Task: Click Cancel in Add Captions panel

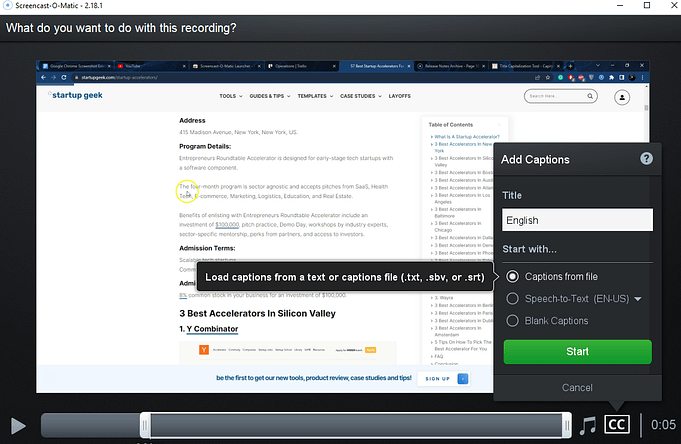Action: pos(577,388)
